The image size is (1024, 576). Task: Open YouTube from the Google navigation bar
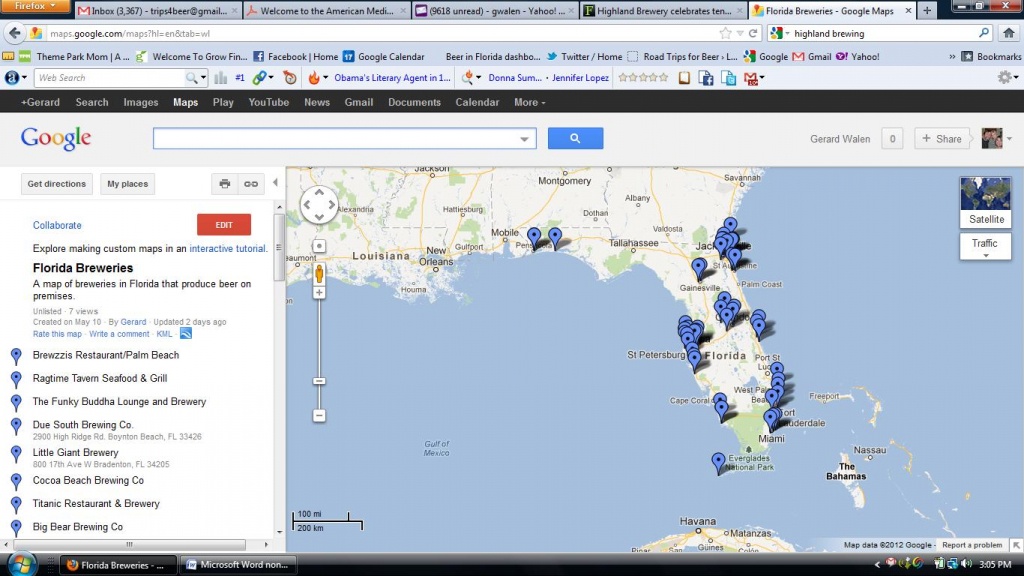(268, 102)
